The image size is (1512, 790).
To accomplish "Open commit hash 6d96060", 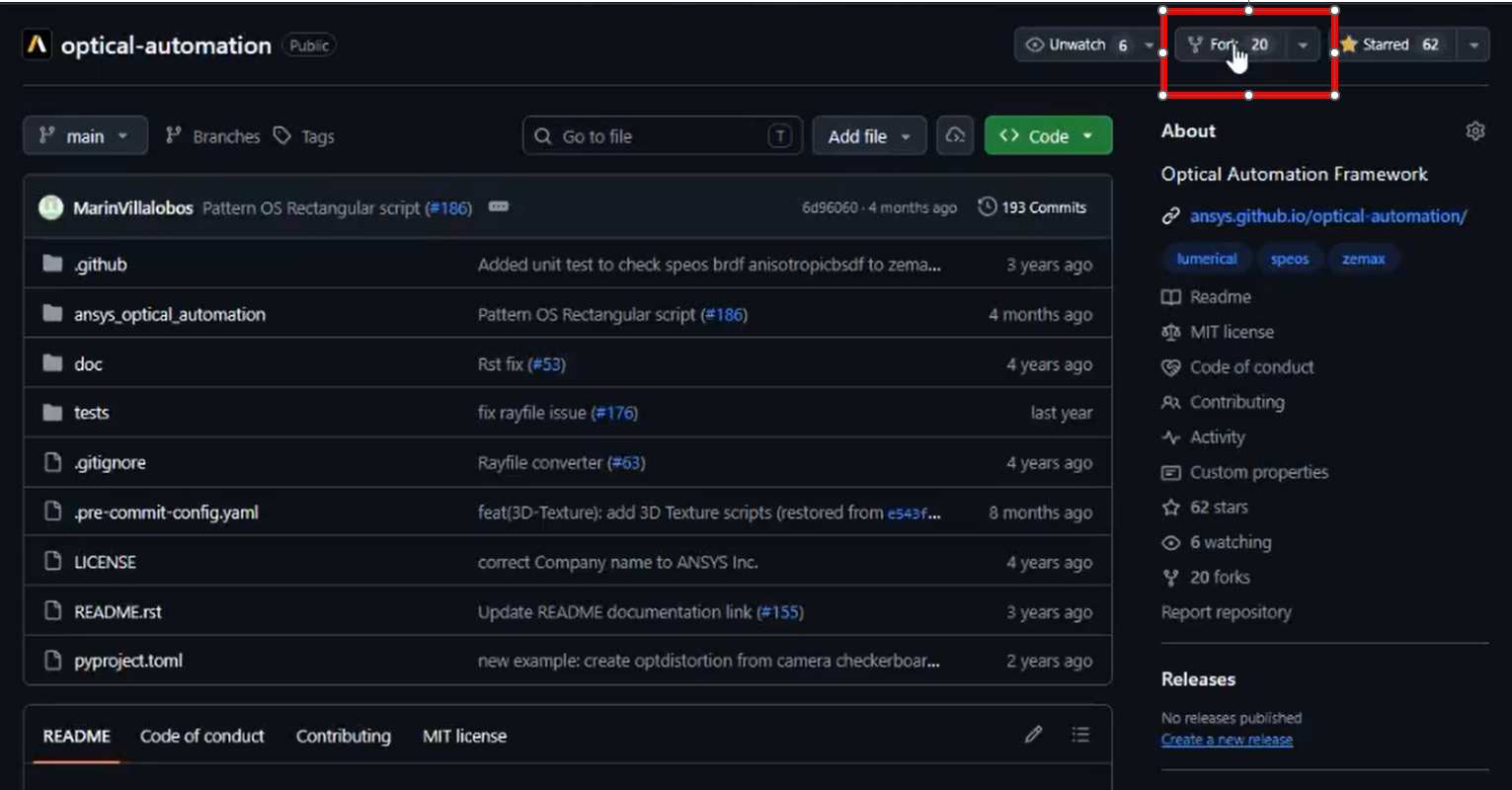I will 830,207.
